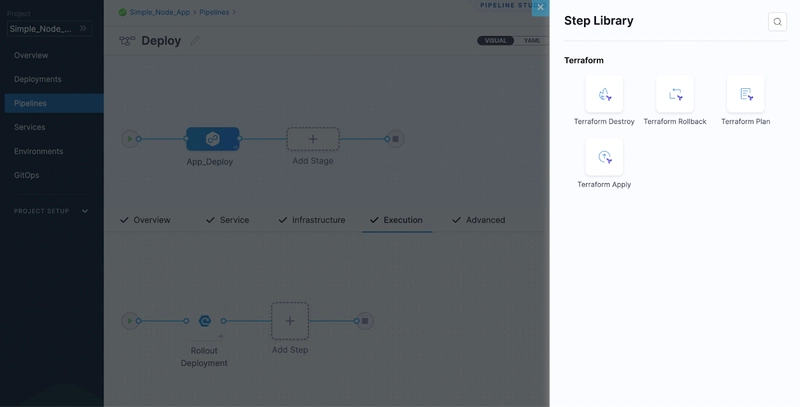
Task: Edit the Deploy pipeline name pencil
Action: [x=195, y=41]
